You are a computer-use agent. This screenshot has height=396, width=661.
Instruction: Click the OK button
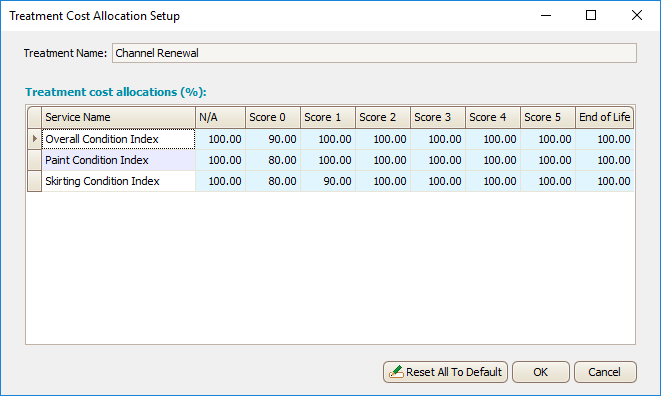click(540, 372)
